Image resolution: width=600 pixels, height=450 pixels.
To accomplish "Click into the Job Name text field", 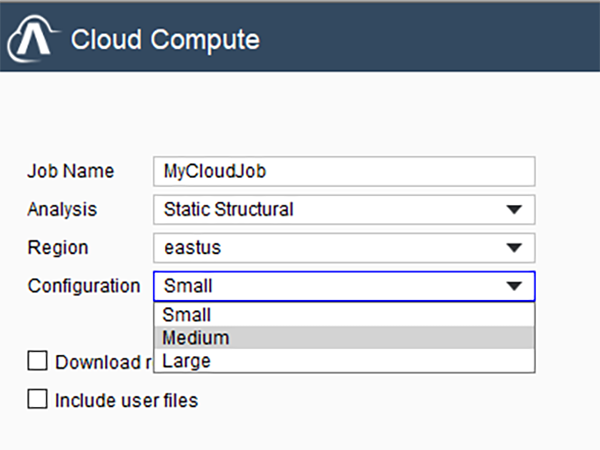I will point(344,171).
